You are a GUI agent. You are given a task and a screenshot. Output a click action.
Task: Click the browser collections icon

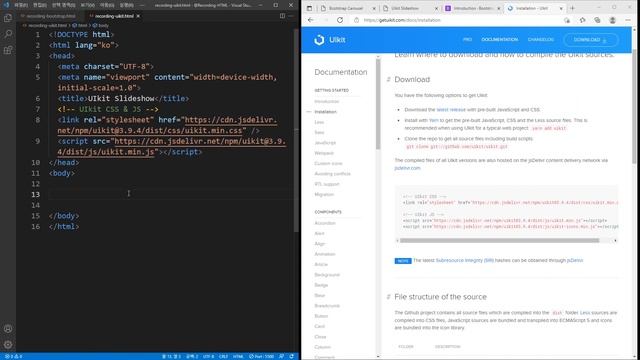597,20
